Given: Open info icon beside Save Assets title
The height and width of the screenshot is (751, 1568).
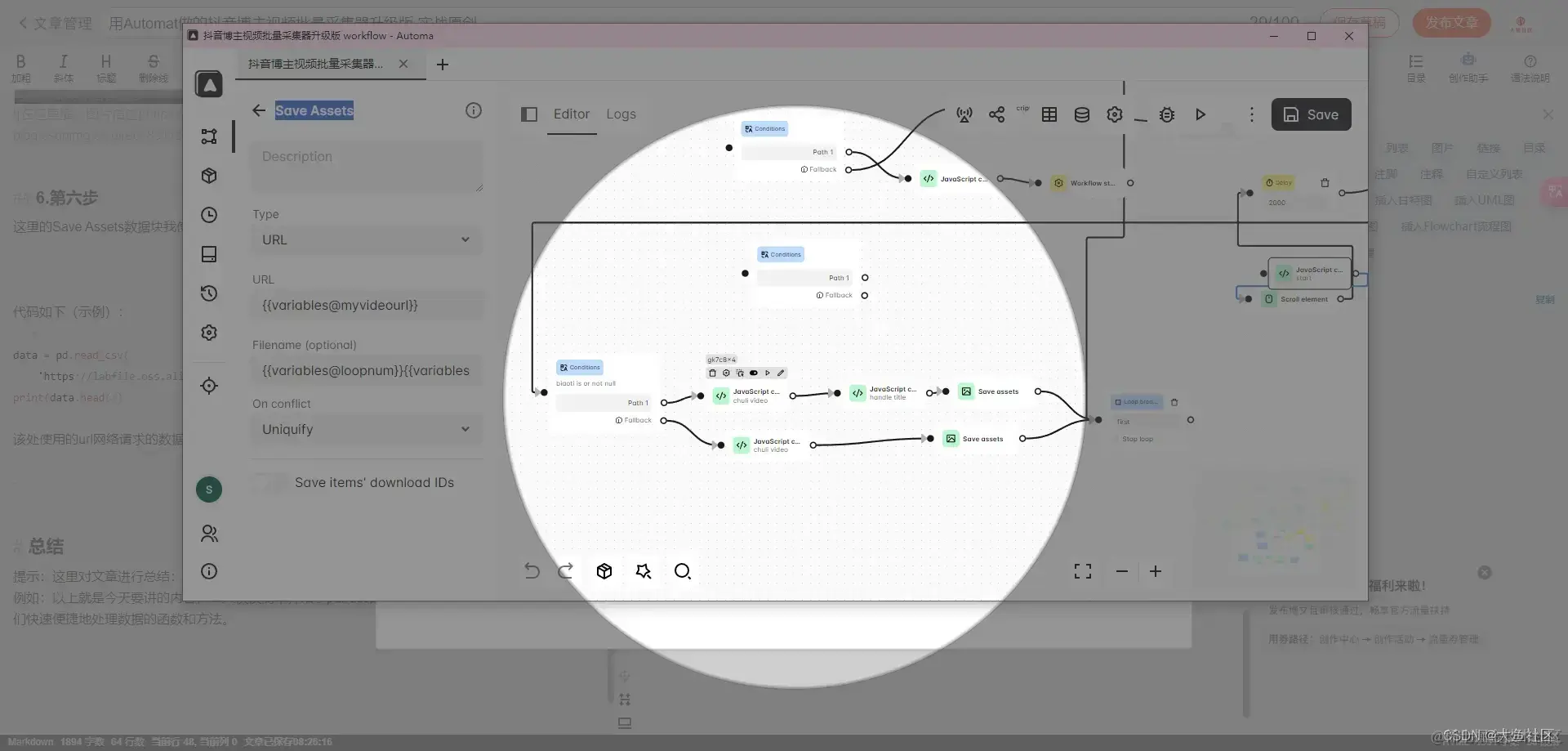Looking at the screenshot, I should [x=474, y=110].
